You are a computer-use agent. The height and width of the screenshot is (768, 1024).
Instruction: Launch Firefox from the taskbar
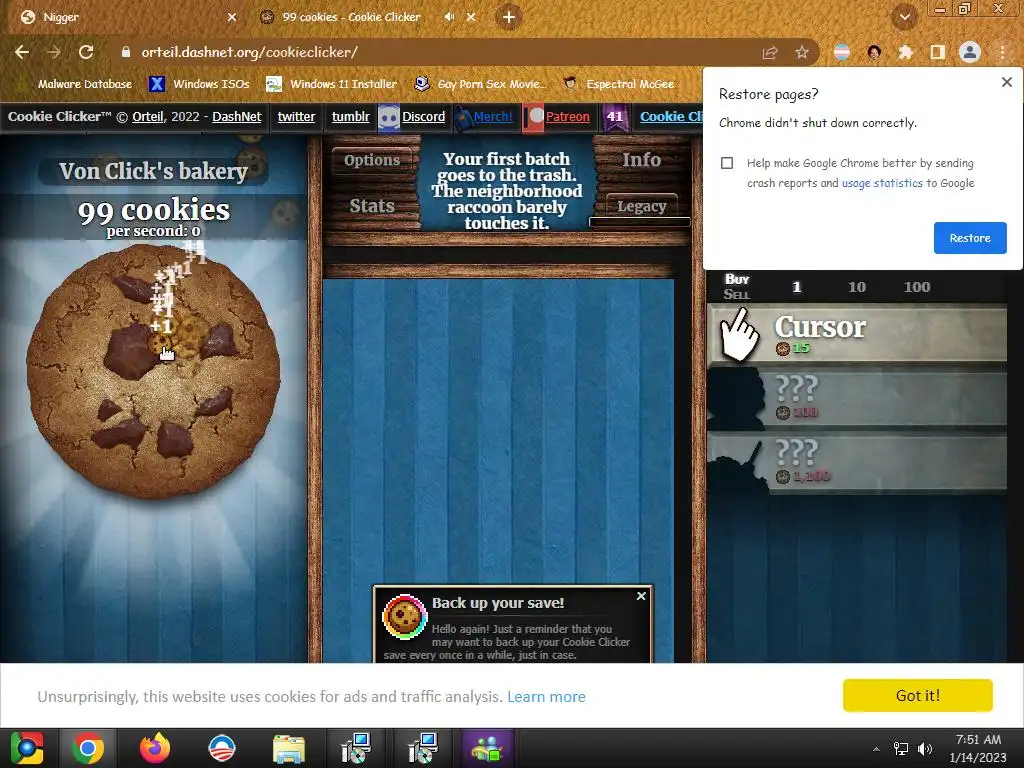point(155,748)
